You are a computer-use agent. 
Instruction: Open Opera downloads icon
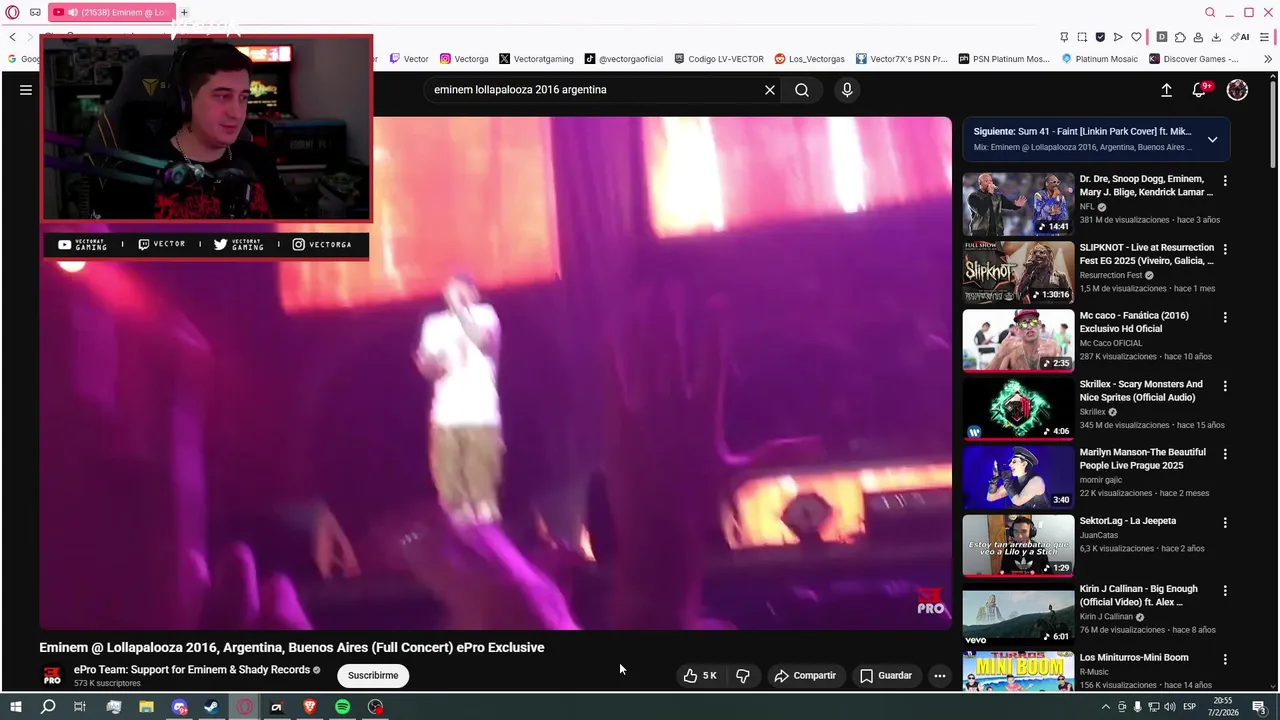point(1216,37)
